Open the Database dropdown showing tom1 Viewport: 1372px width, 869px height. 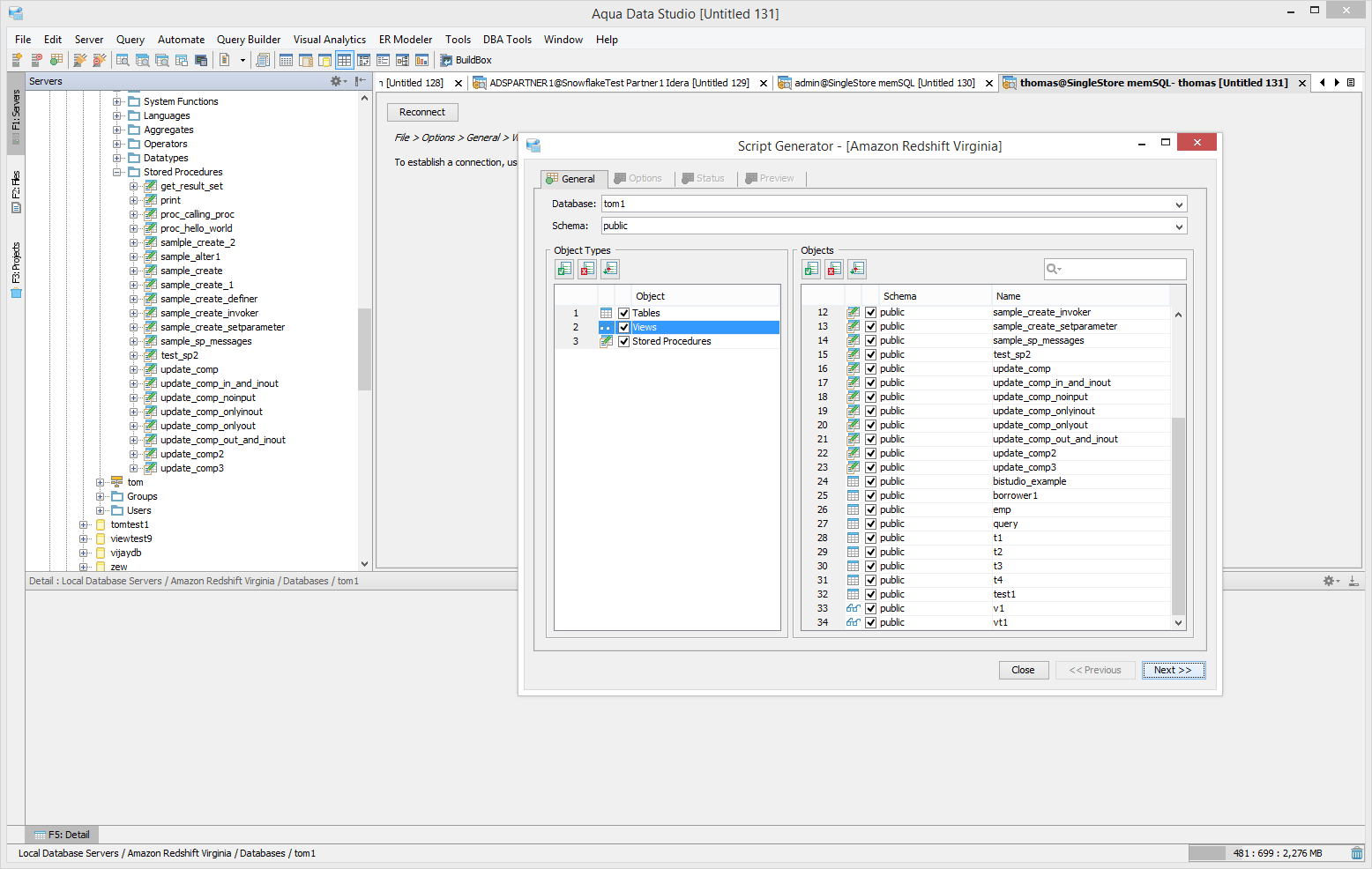coord(1178,204)
